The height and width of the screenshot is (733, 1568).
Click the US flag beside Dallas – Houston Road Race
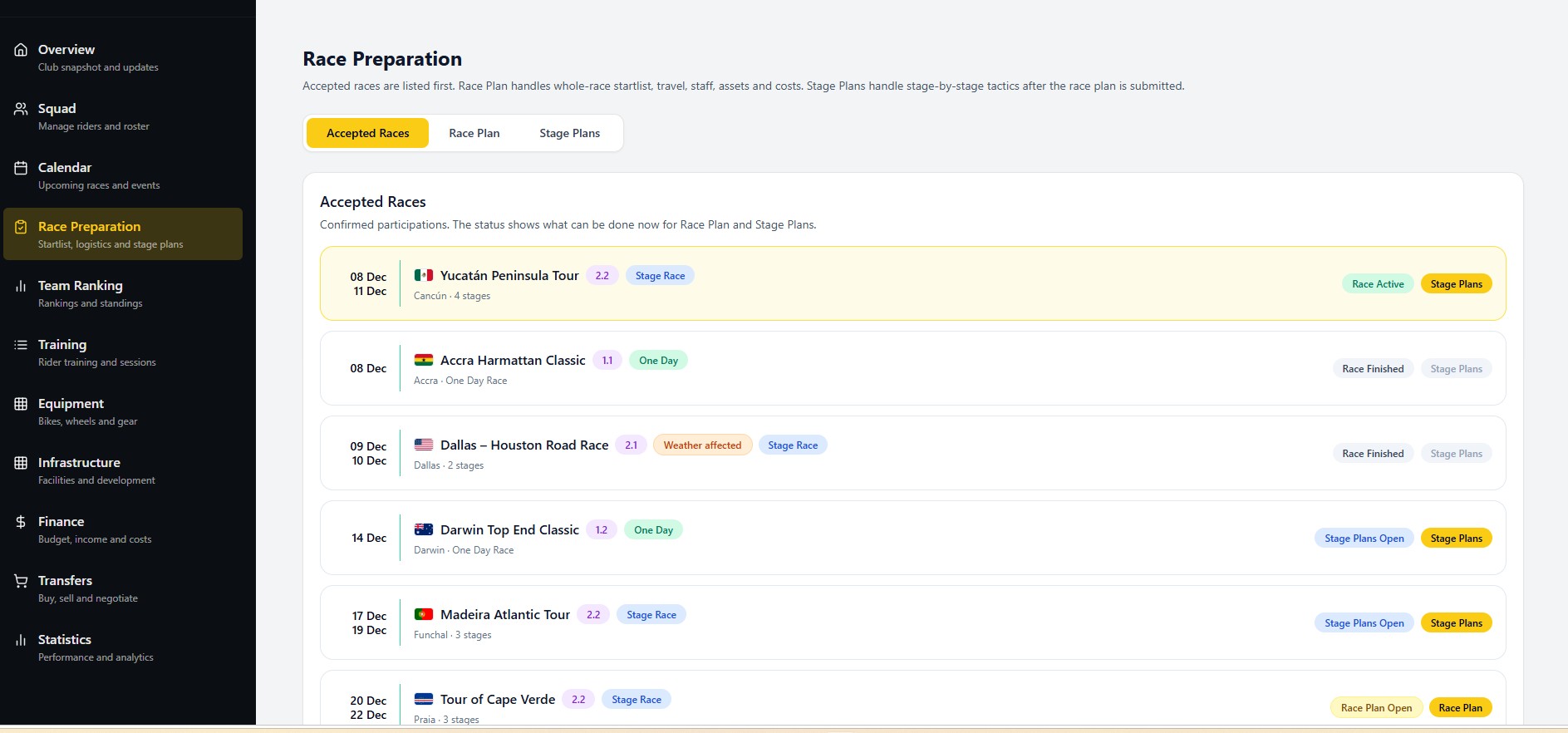[x=424, y=445]
